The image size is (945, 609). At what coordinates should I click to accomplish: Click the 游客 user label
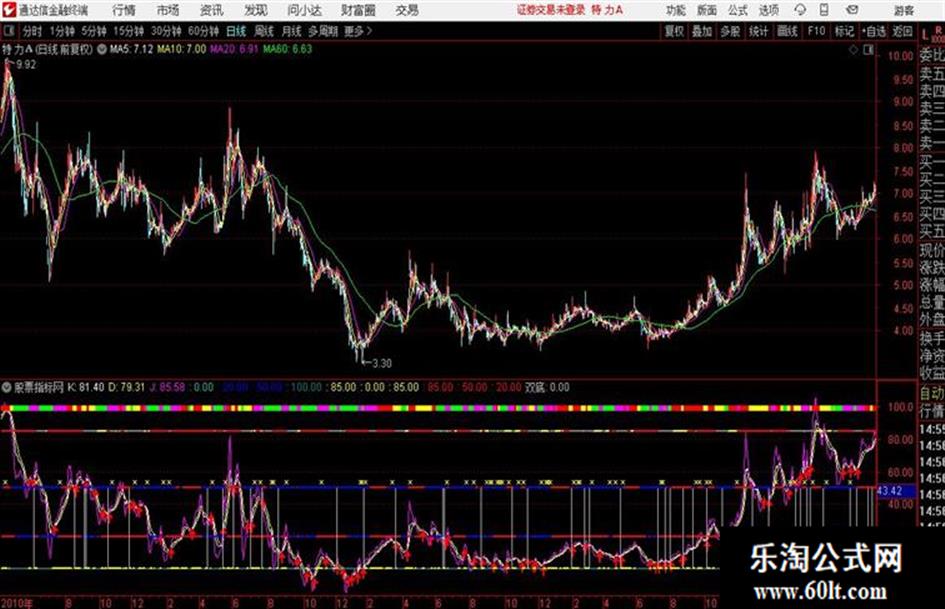903,10
